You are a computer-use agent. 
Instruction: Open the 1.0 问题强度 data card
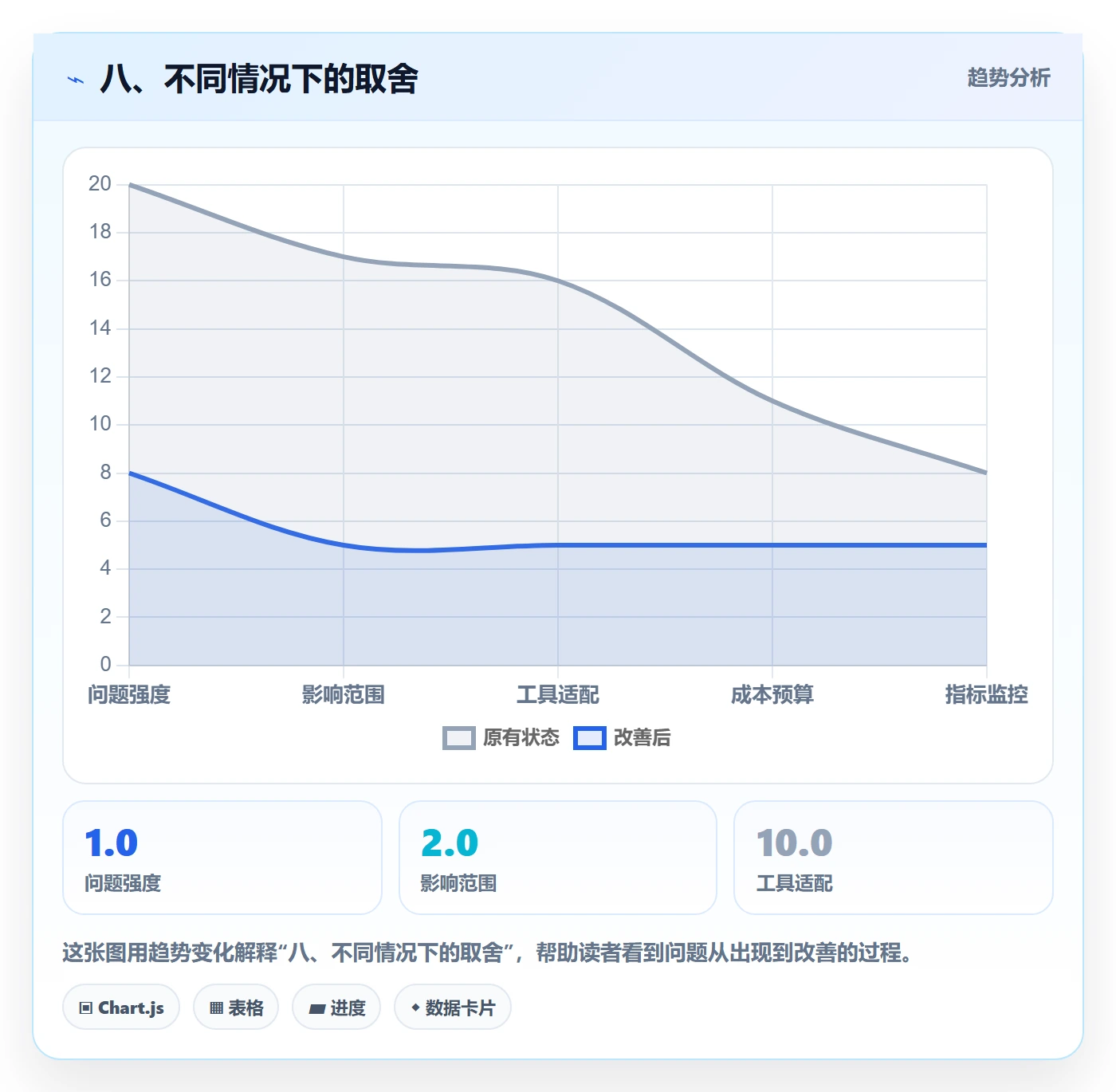[222, 858]
